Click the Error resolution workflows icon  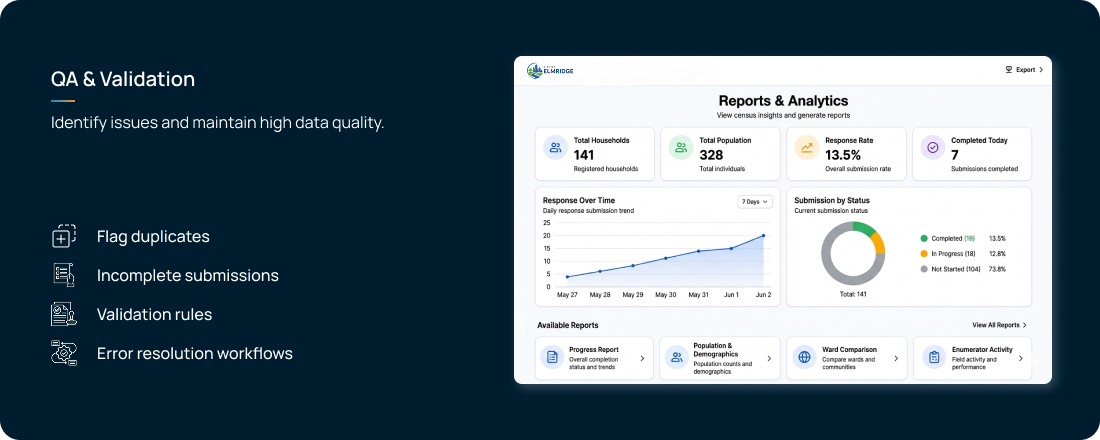point(64,352)
